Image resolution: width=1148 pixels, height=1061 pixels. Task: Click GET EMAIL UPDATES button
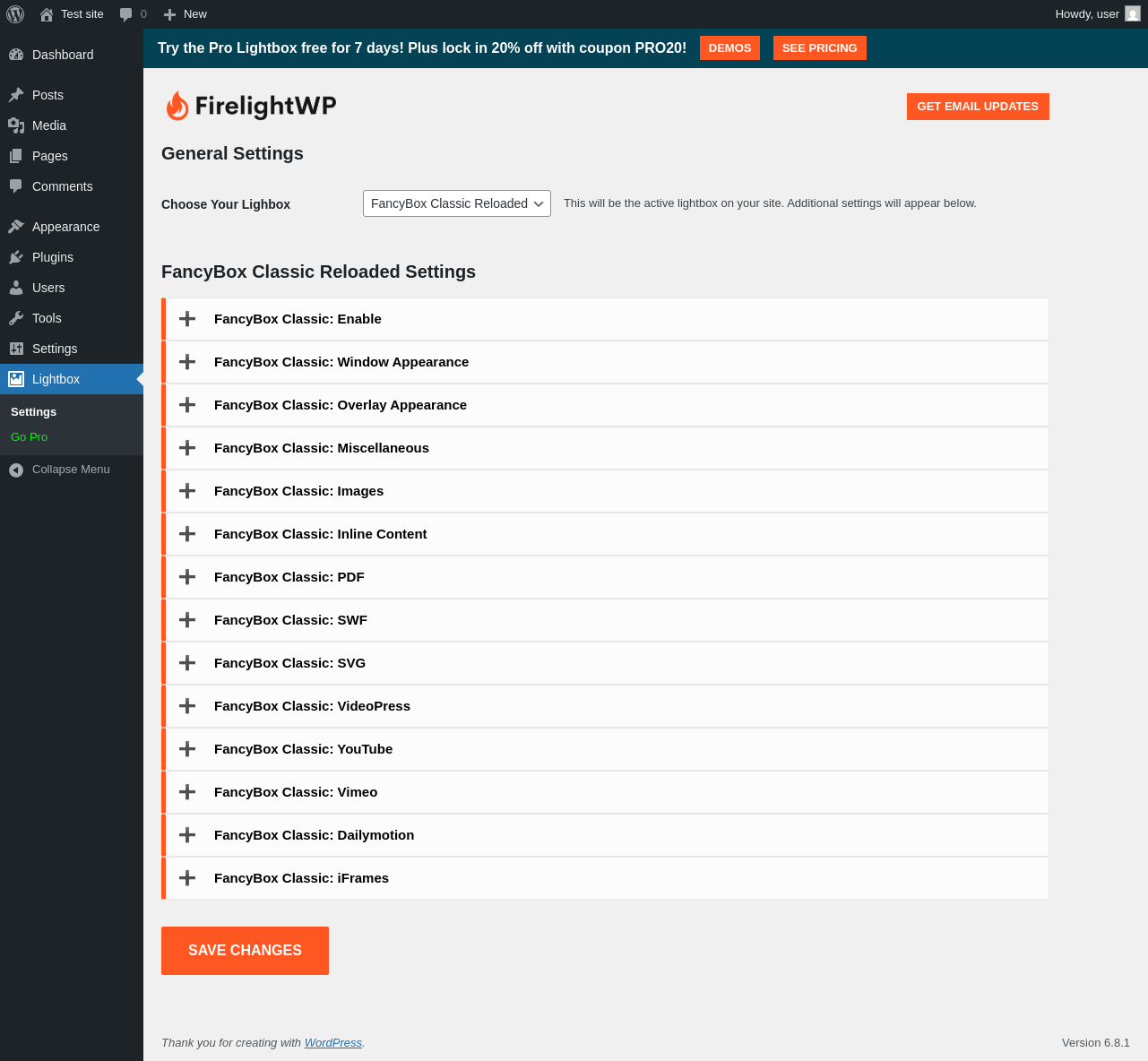pyautogui.click(x=978, y=107)
